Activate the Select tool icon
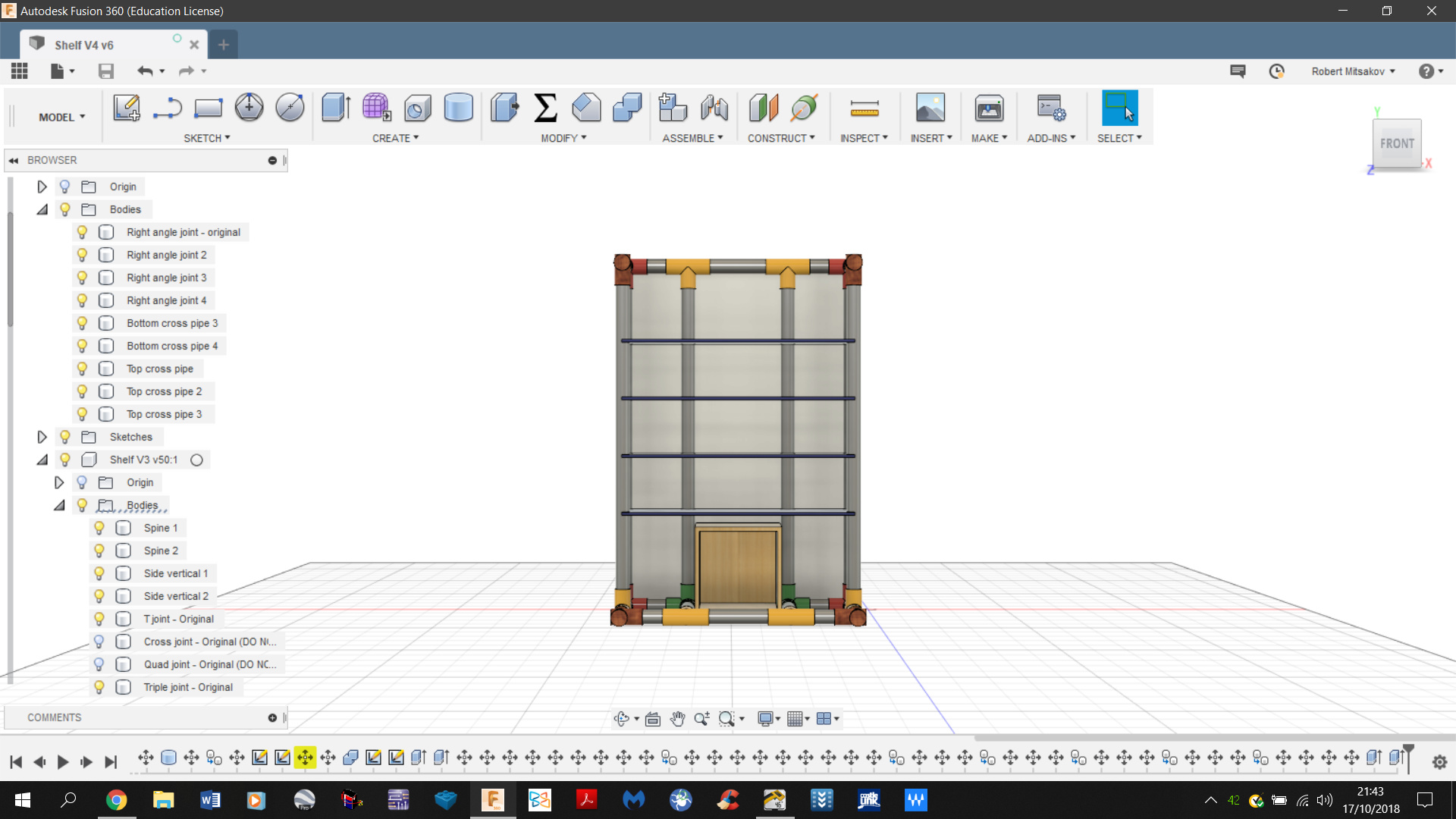 click(1119, 108)
